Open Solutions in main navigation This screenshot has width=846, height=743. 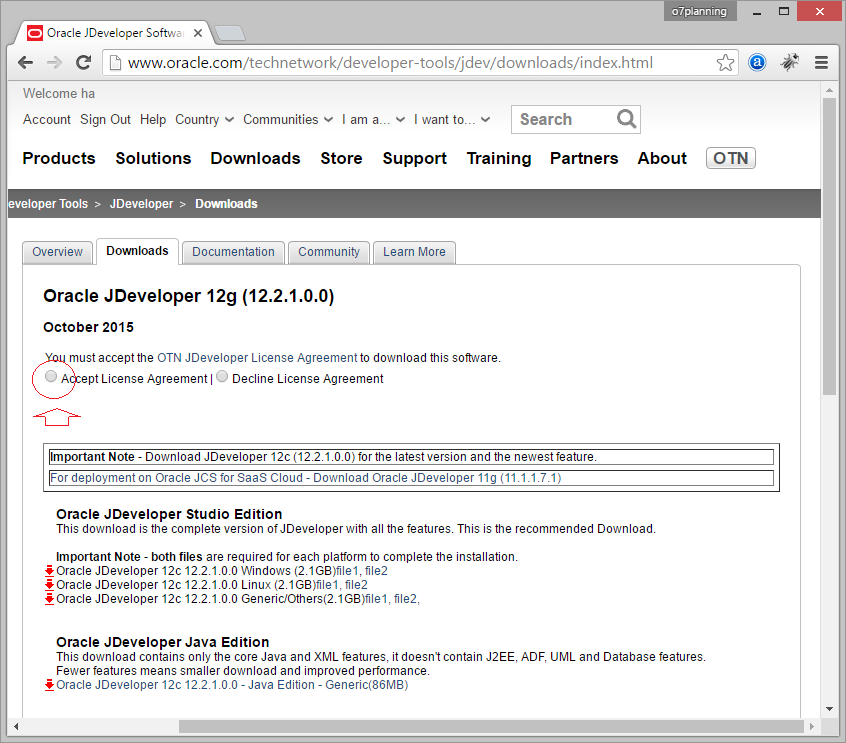153,158
